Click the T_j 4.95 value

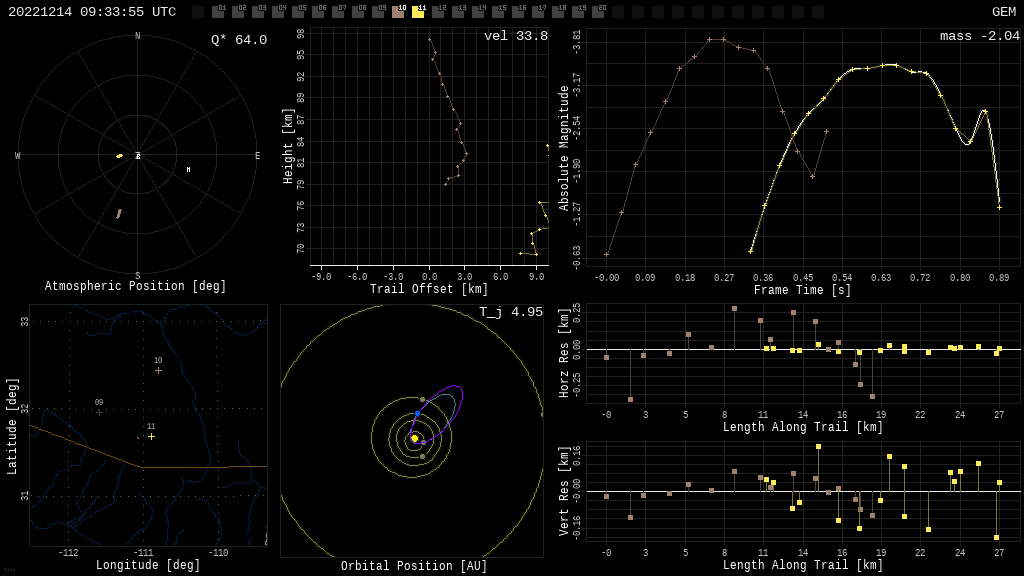click(x=510, y=312)
